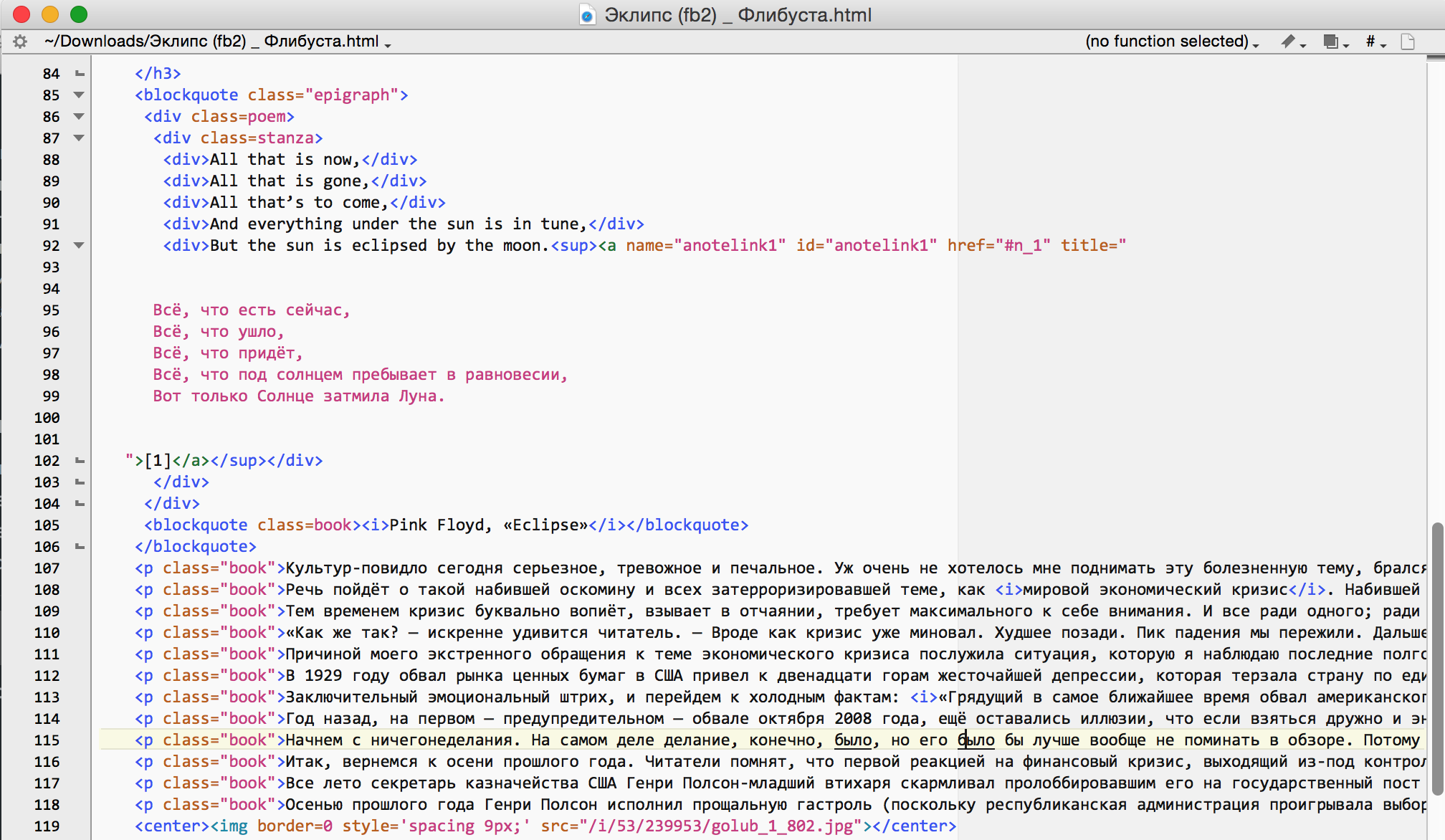The height and width of the screenshot is (840, 1445).
Task: Place cursor in the Pink Floyd Eclipse text
Action: [x=487, y=525]
